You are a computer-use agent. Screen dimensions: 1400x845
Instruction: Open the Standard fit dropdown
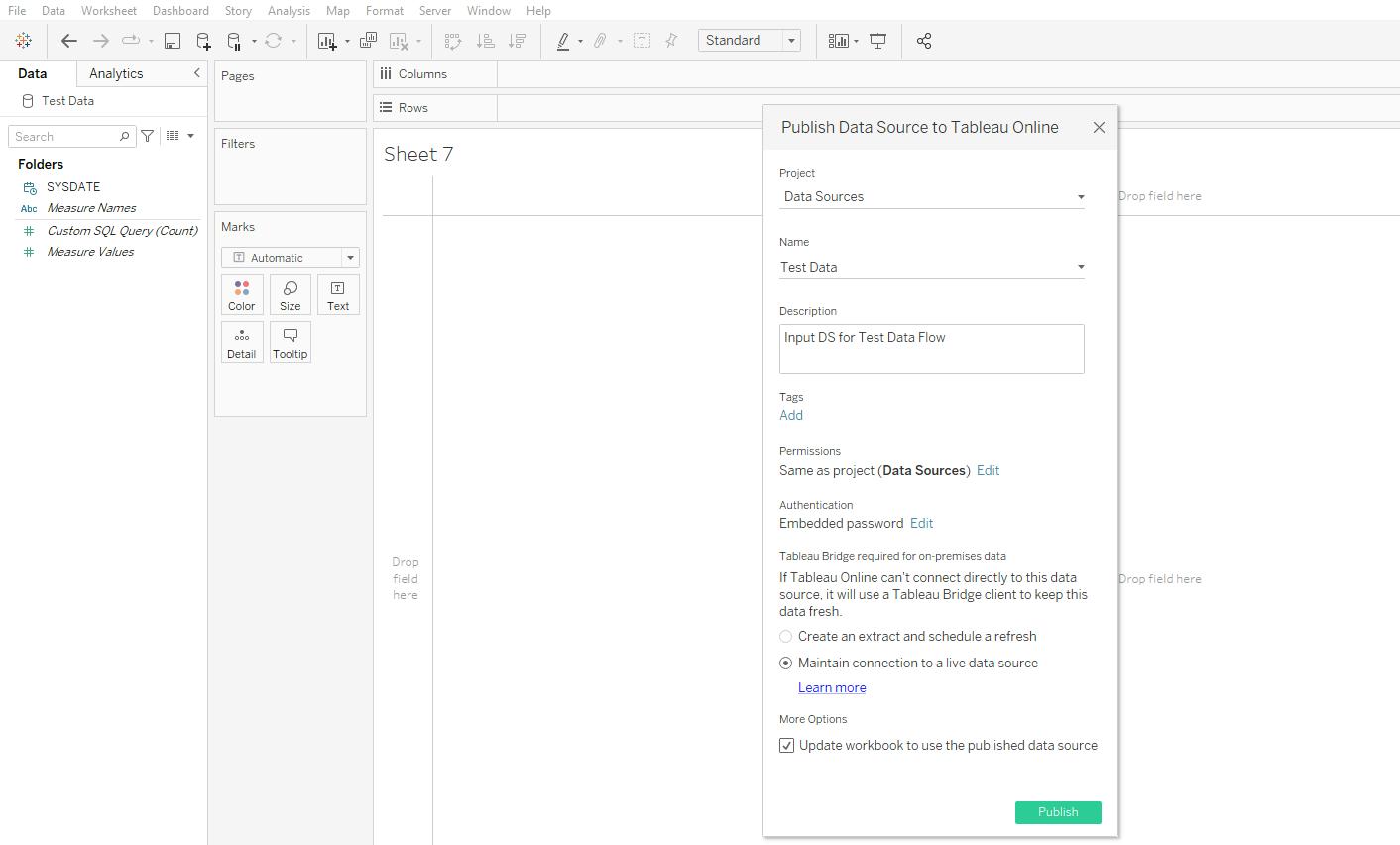click(x=790, y=40)
